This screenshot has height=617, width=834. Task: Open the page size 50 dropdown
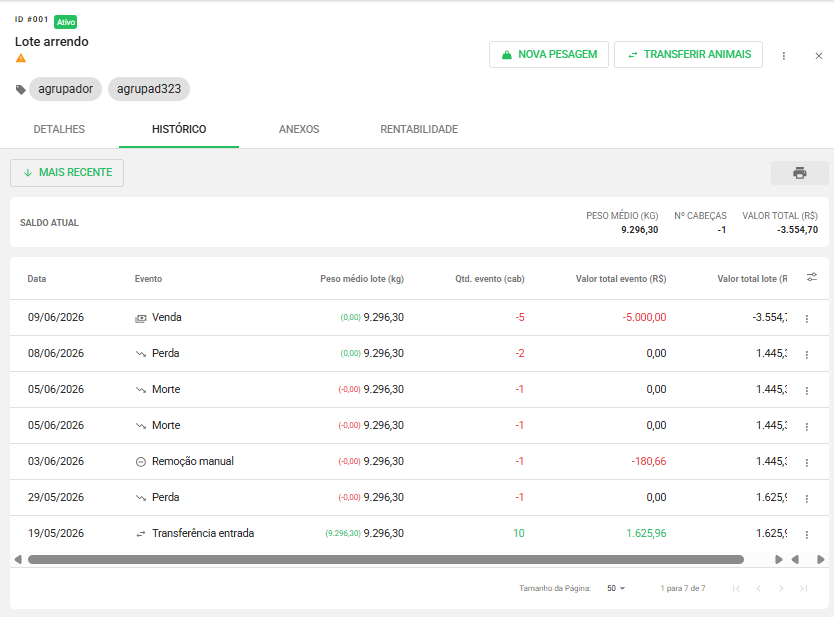tap(616, 588)
